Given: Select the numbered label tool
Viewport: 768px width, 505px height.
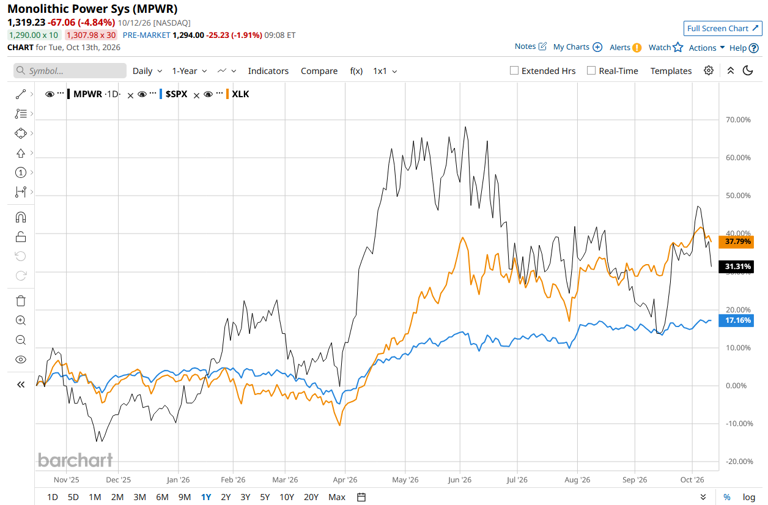Looking at the screenshot, I should coord(21,172).
